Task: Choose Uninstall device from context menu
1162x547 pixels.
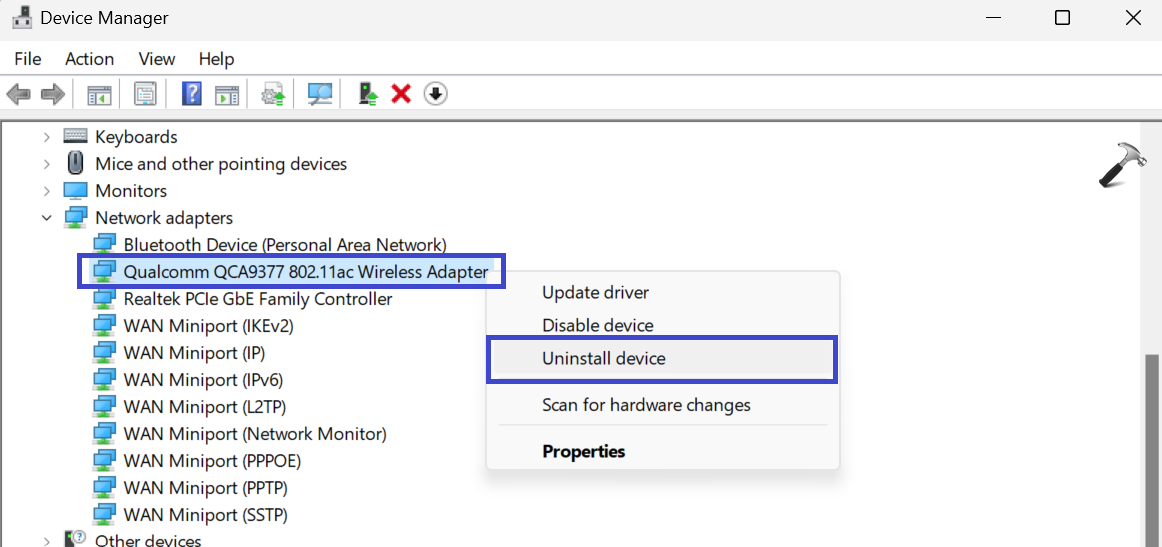Action: click(603, 358)
